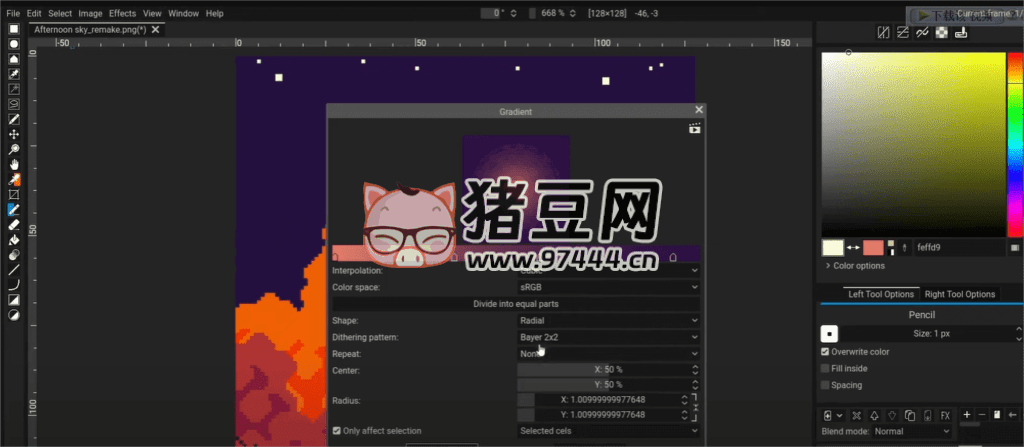Select the Move tool

[14, 134]
